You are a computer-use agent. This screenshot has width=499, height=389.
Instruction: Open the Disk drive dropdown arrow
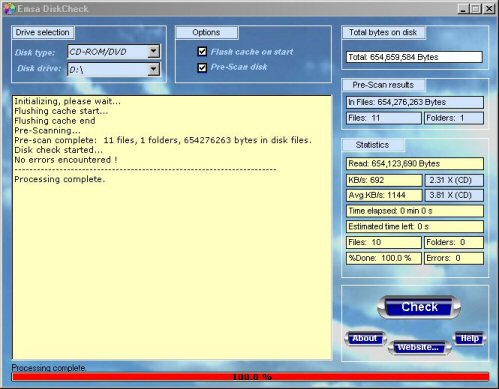153,69
